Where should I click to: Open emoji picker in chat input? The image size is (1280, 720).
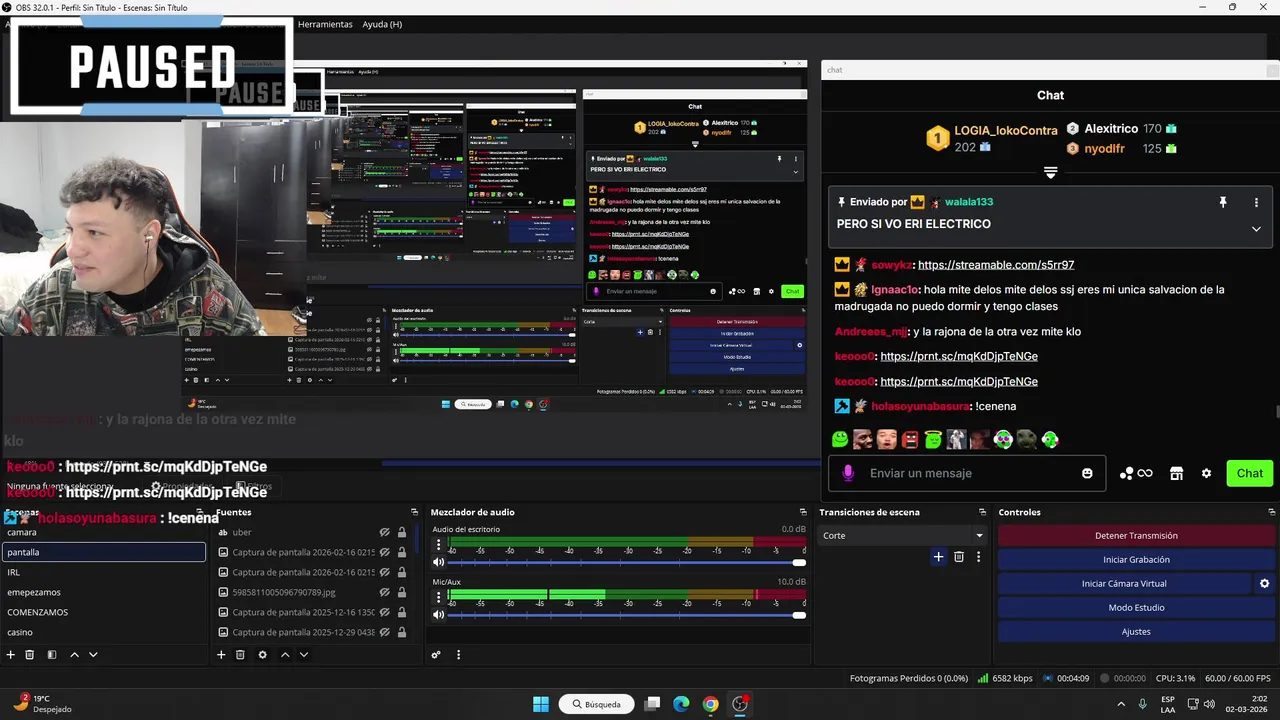point(1087,473)
